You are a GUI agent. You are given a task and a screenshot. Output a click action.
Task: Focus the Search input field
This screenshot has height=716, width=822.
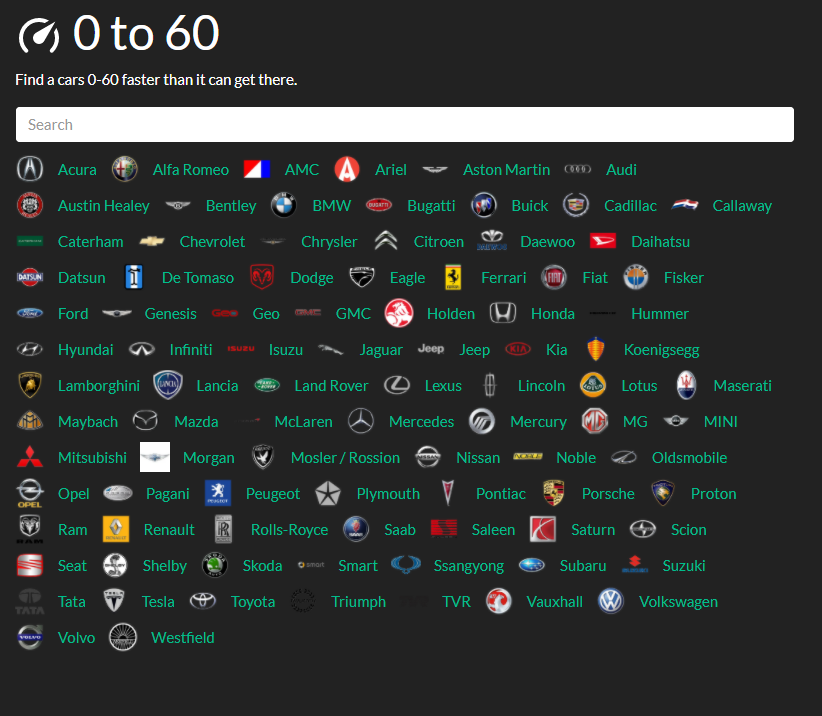pos(405,124)
